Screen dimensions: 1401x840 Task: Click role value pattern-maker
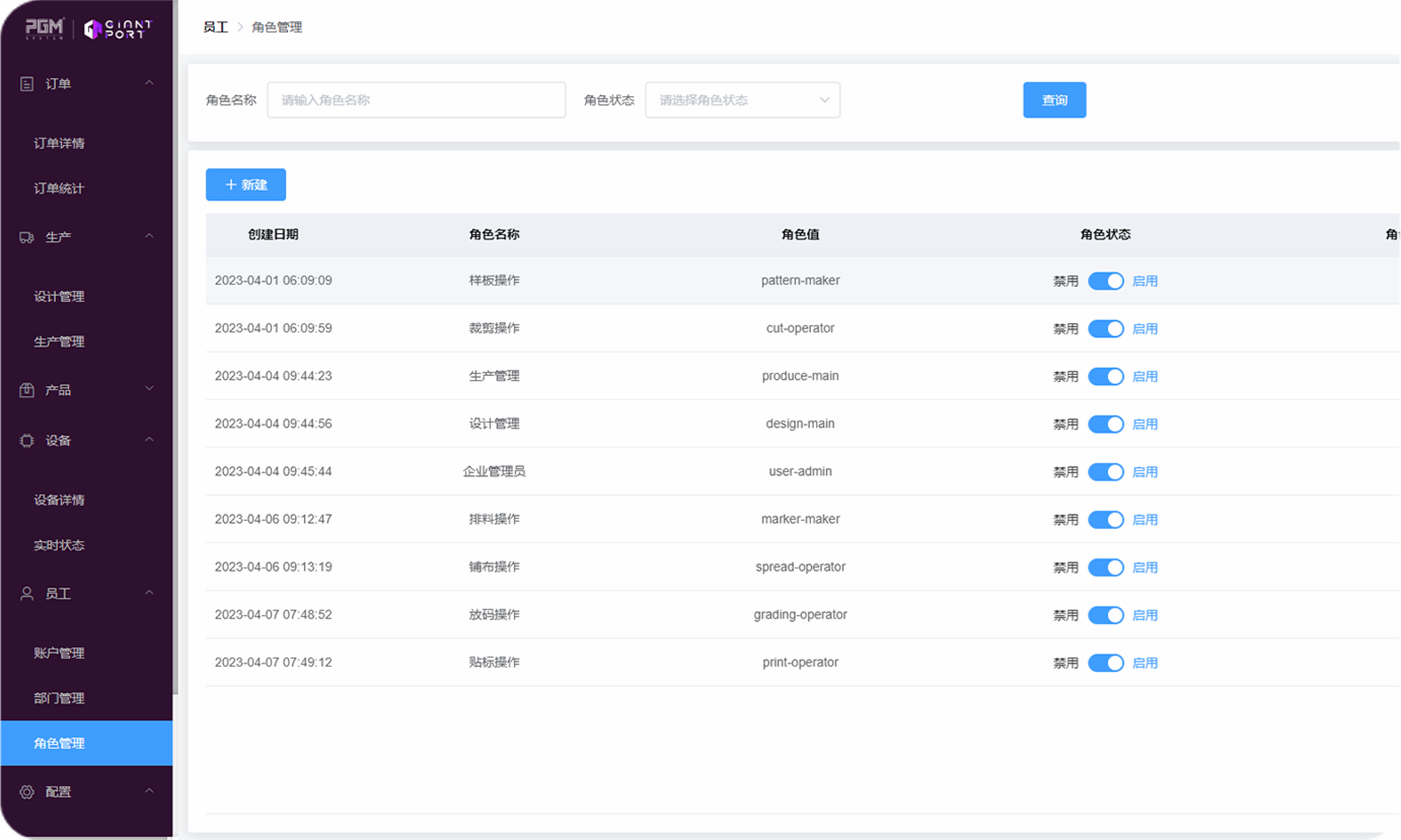(x=800, y=281)
